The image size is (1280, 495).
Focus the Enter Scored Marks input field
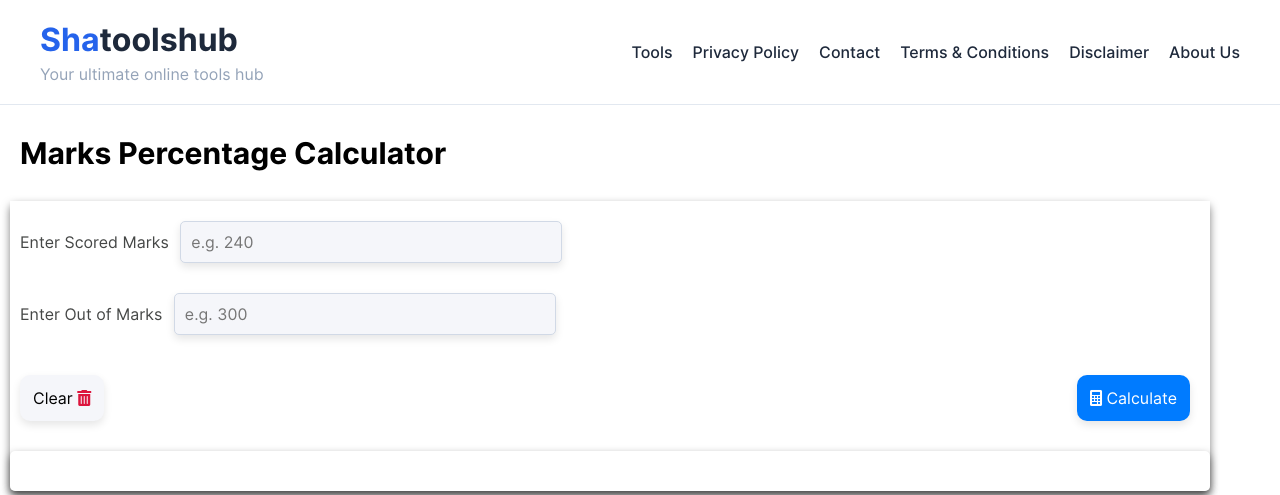371,242
